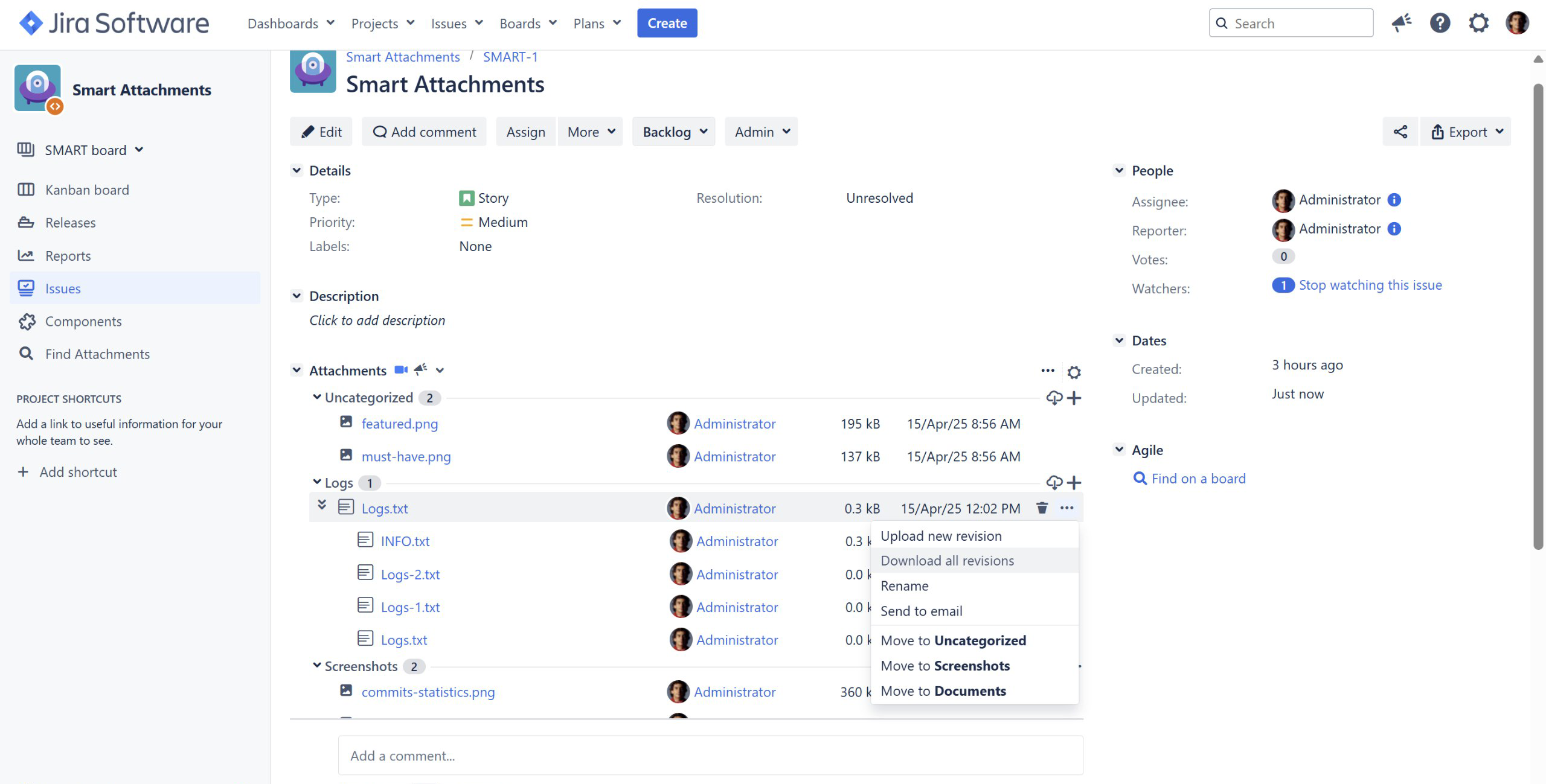Collapse Logs.txt revisions with double chevron
1546x784 pixels.
(x=322, y=505)
